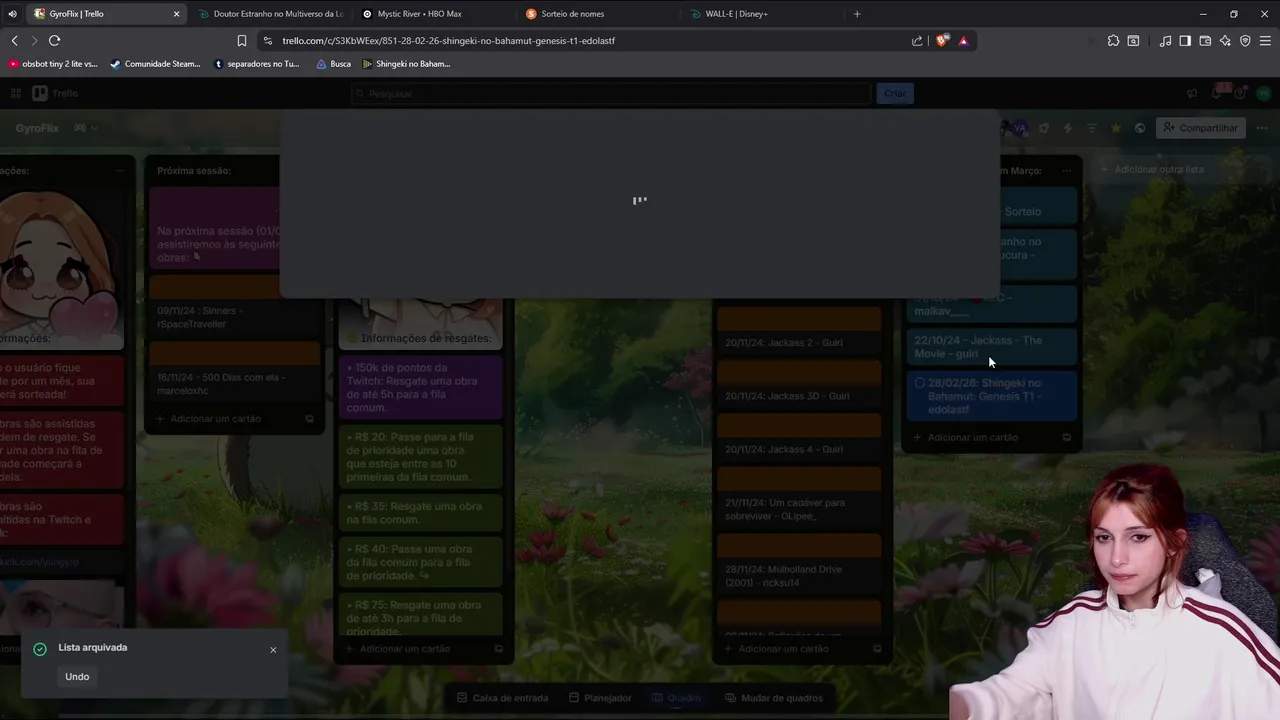The image size is (1280, 720).
Task: Open a new browser tab with the plus
Action: [857, 14]
